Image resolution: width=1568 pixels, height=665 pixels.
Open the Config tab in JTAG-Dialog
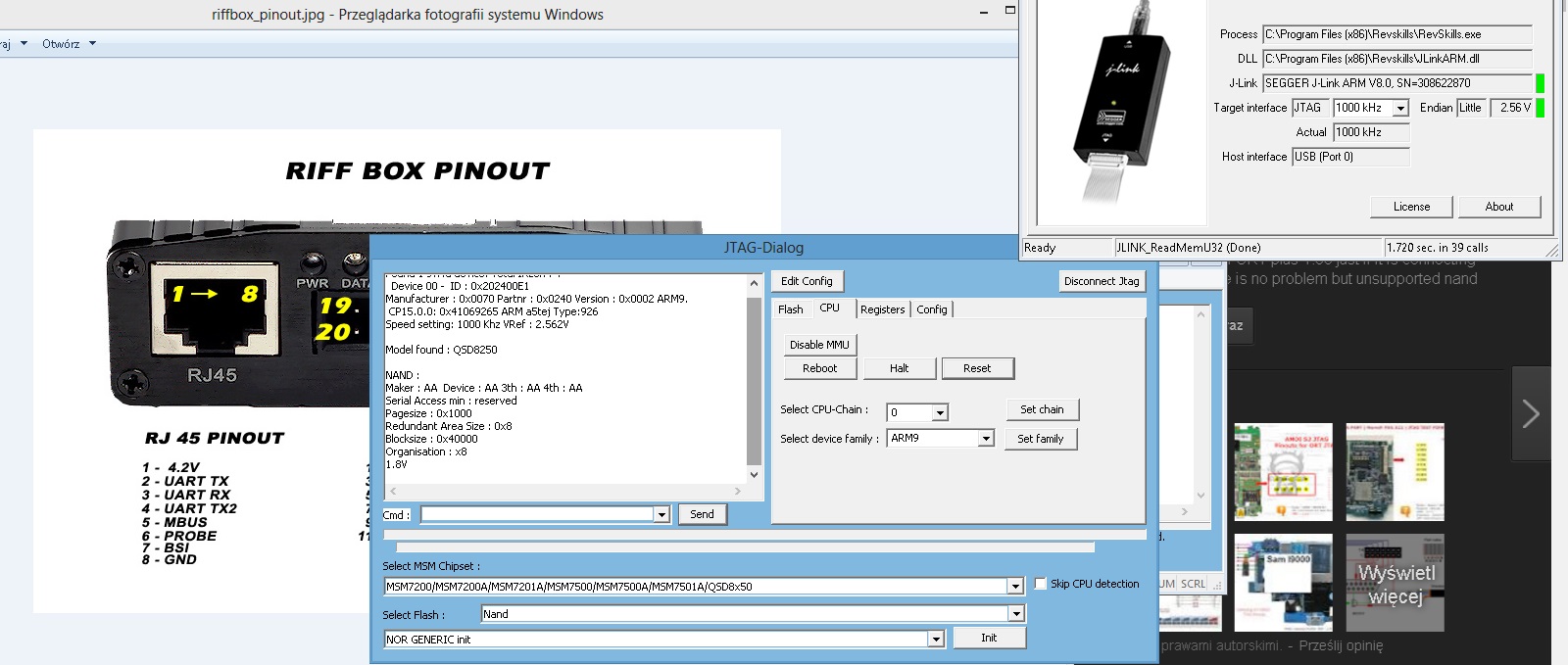(x=932, y=309)
